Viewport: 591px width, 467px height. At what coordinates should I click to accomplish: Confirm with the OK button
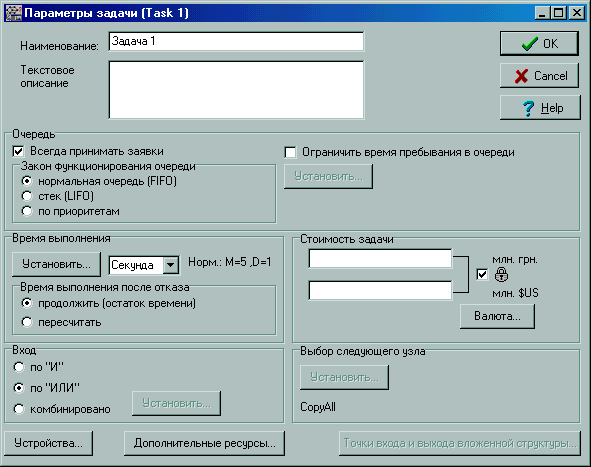coord(539,44)
